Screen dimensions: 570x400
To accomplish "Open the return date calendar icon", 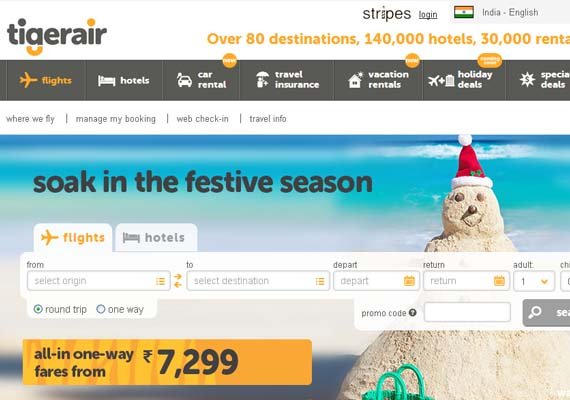I will point(499,281).
